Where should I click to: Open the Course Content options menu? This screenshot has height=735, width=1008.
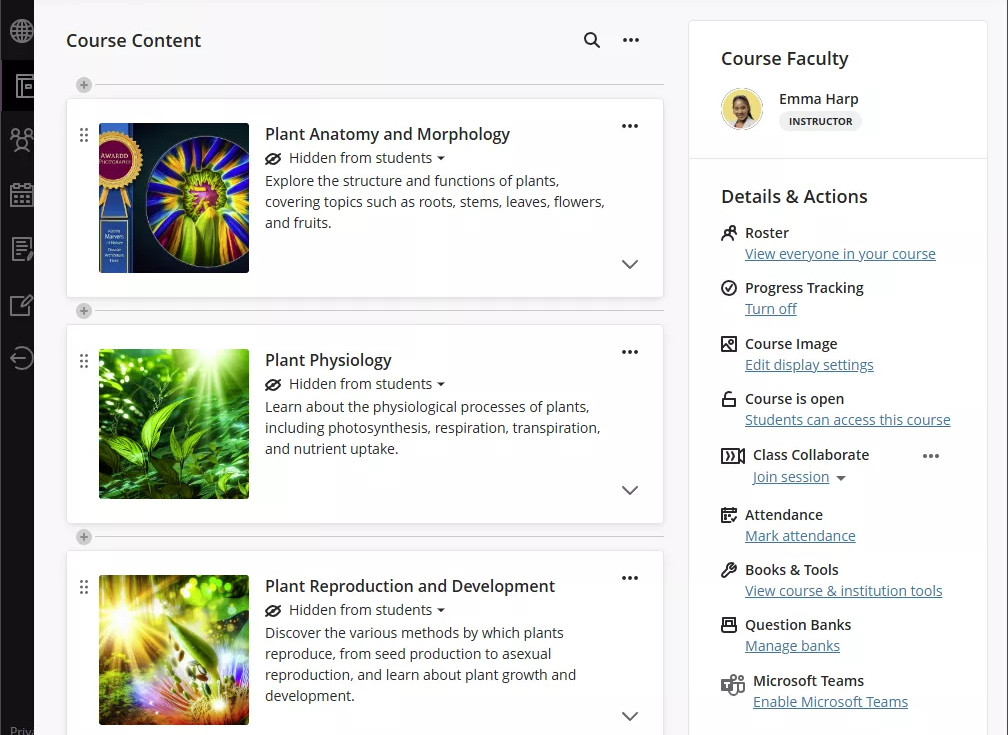(x=631, y=40)
